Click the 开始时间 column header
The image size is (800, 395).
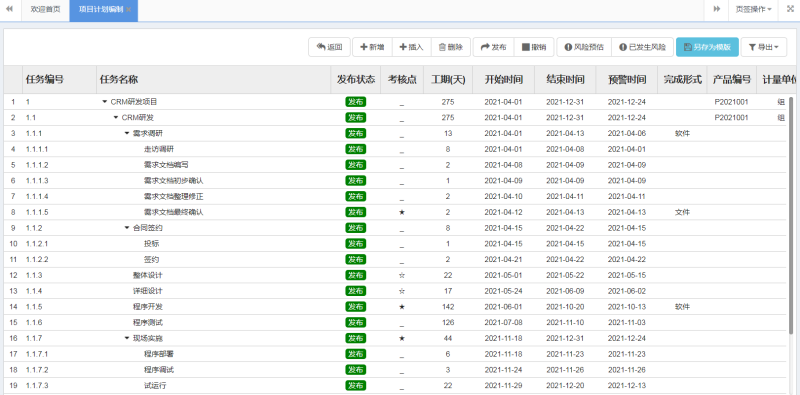504,80
